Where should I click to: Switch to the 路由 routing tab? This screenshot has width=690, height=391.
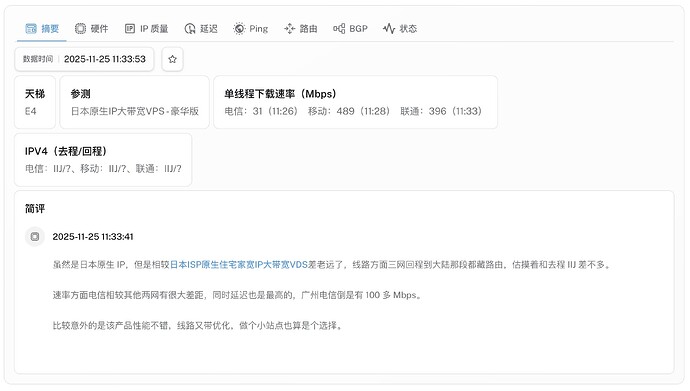[x=301, y=29]
